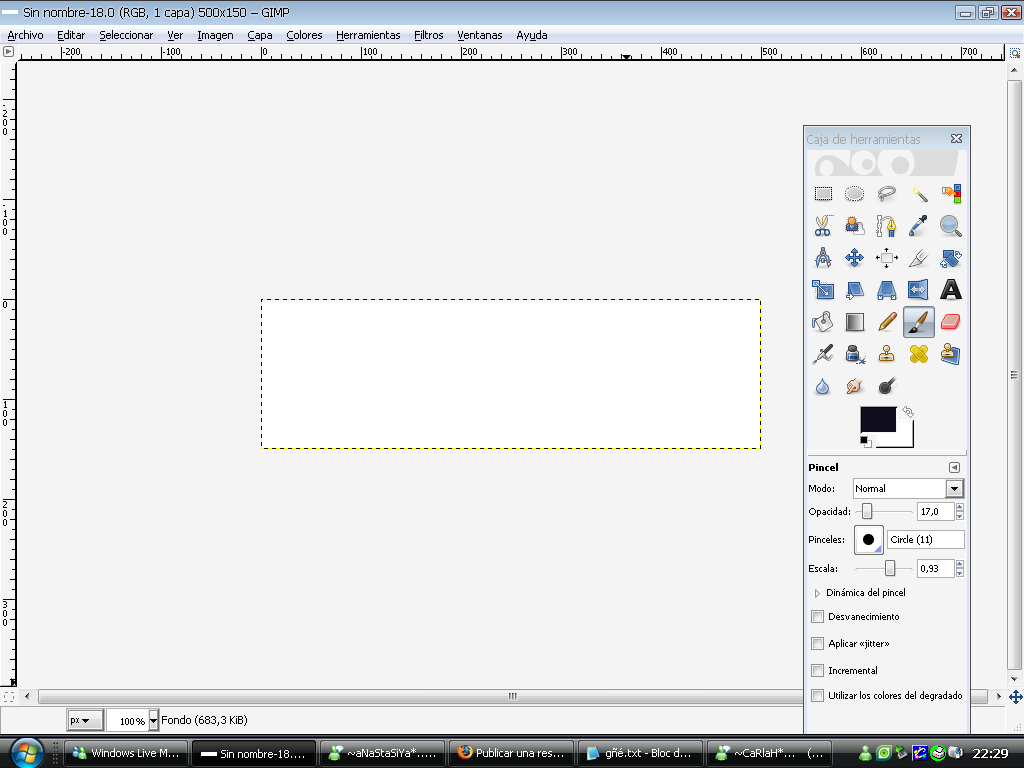Select the Clone stamp tool
Image resolution: width=1024 pixels, height=768 pixels.
click(x=886, y=355)
